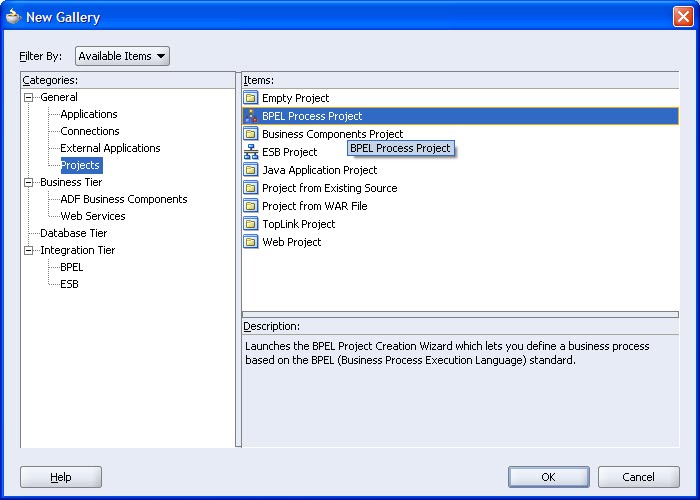Viewport: 700px width, 500px height.
Task: Click the Help button
Action: point(61,477)
